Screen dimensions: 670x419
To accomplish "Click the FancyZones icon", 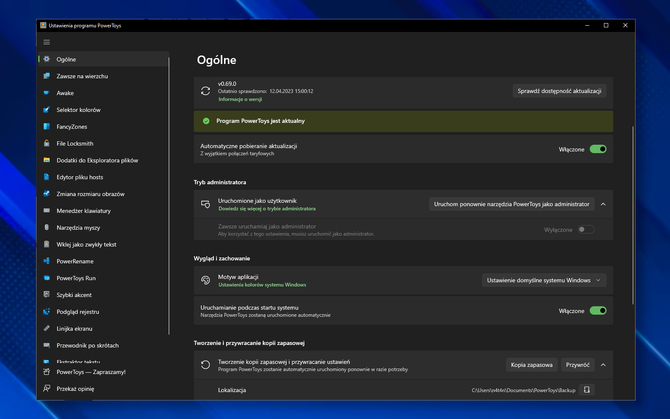I will (47, 126).
